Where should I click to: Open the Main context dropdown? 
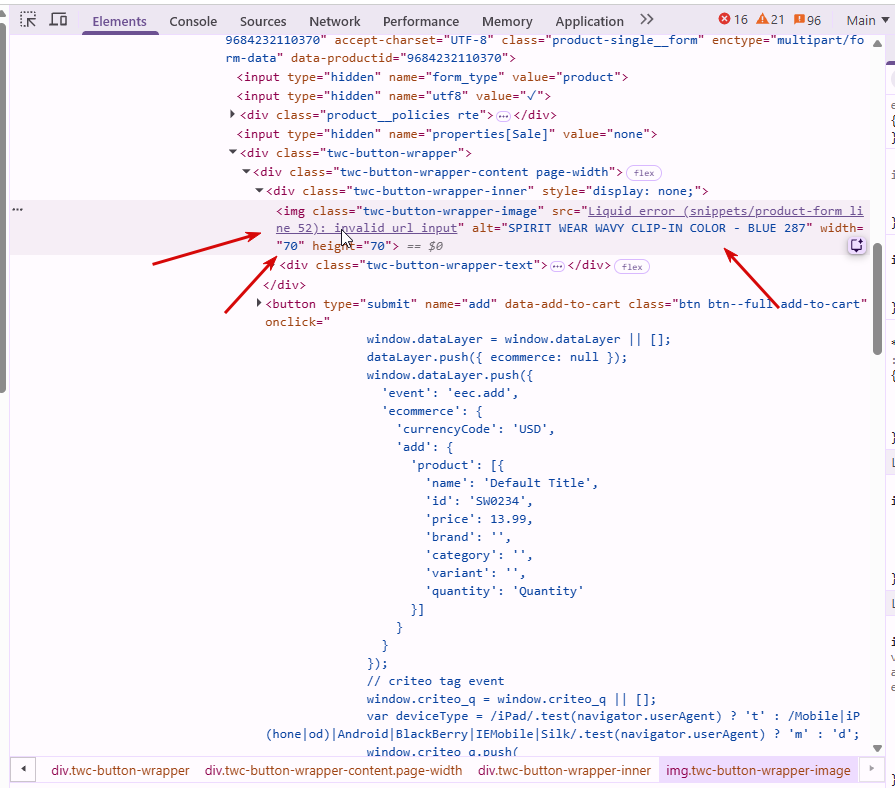coord(868,21)
